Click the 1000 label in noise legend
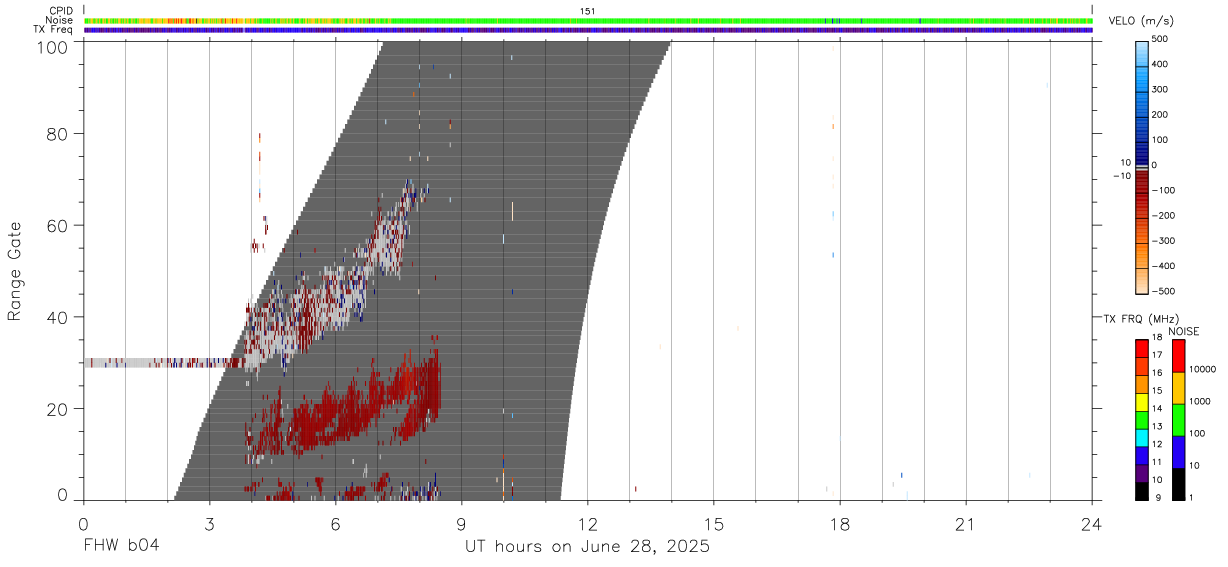The height and width of the screenshot is (567, 1228). (x=1200, y=401)
